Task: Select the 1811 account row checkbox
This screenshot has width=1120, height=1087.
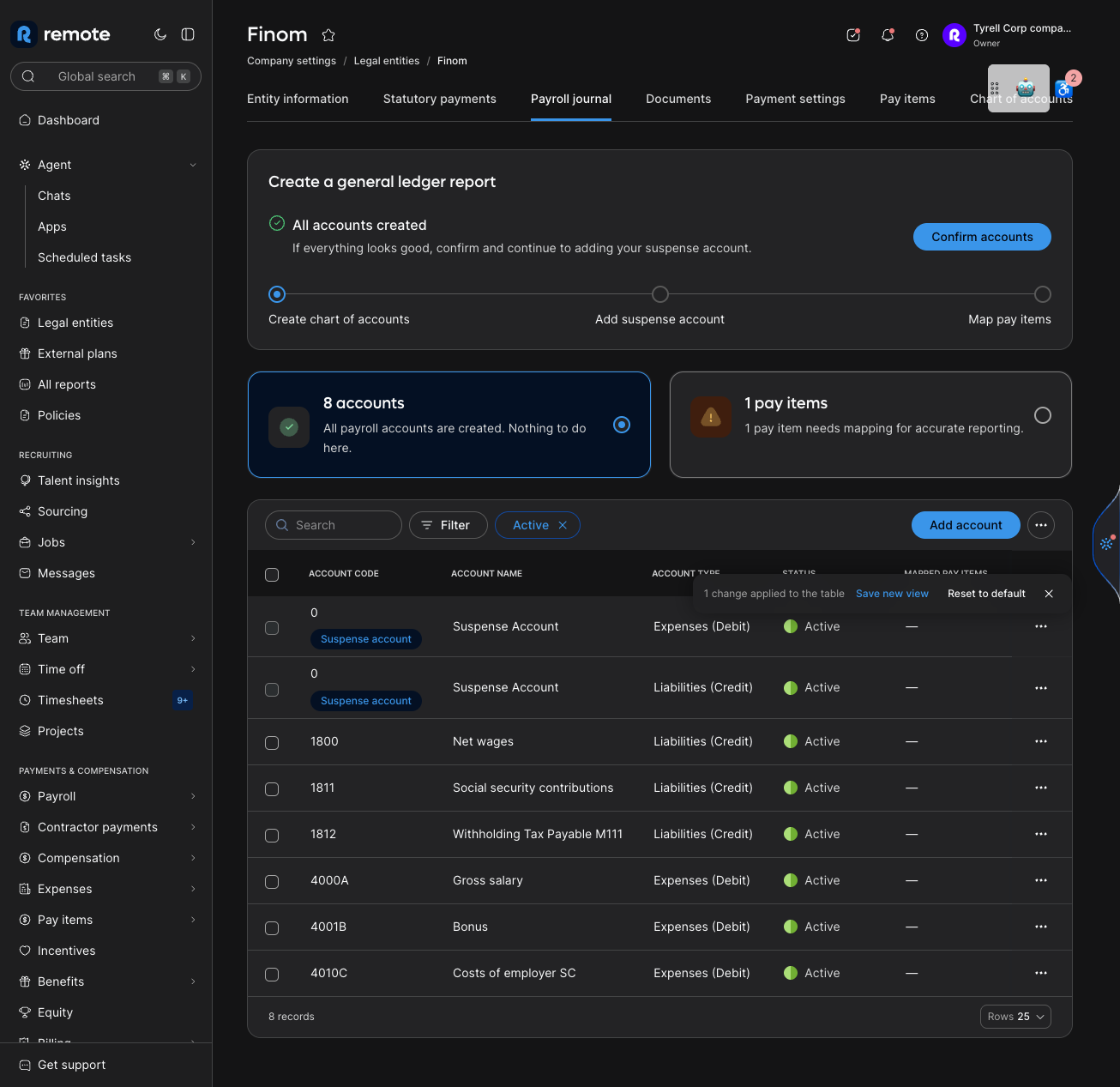Action: [272, 789]
